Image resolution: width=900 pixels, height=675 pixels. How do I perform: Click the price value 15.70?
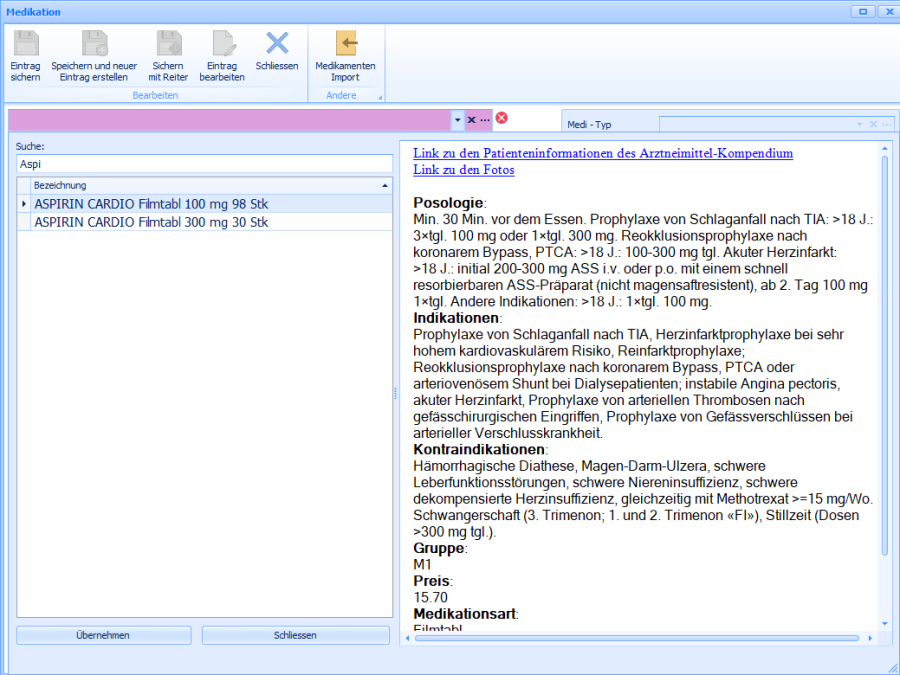point(430,597)
